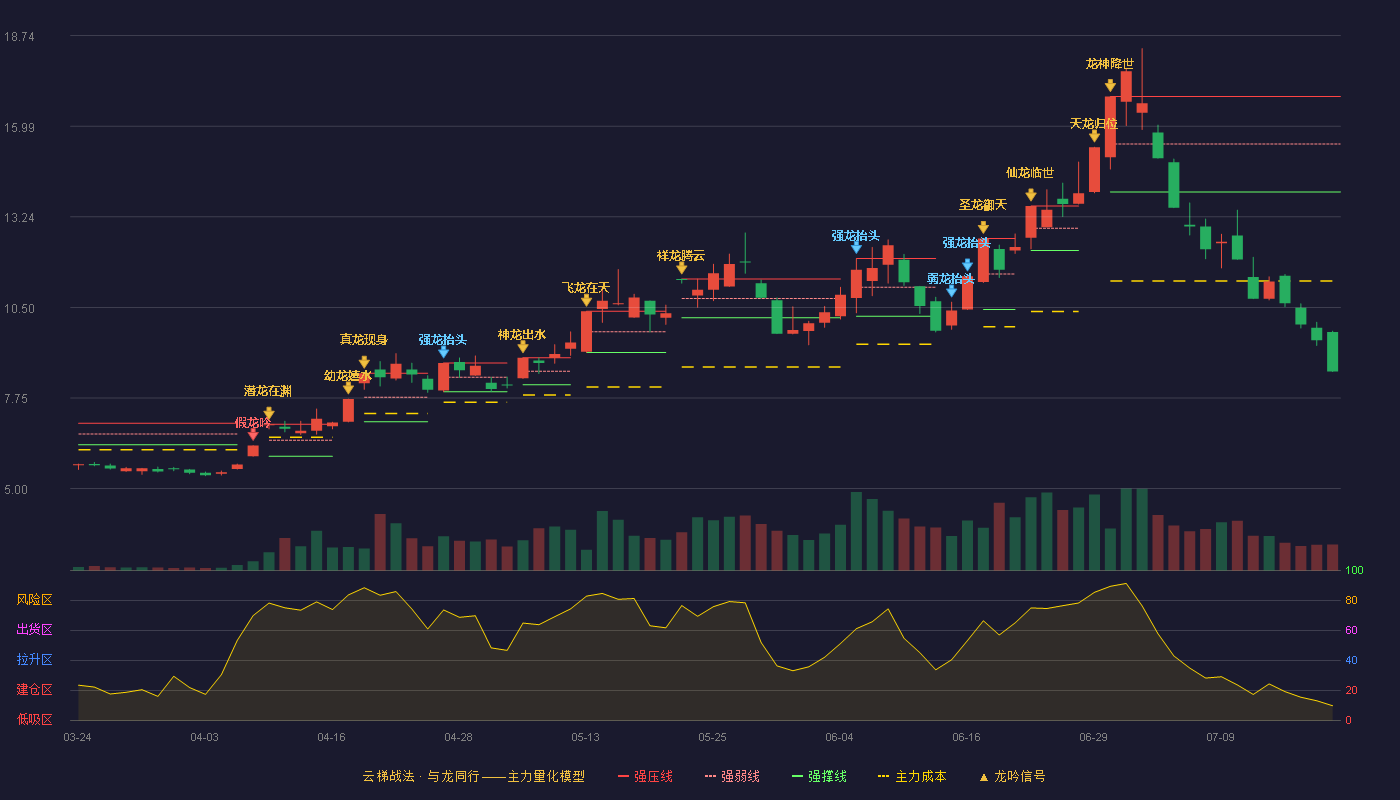The height and width of the screenshot is (800, 1400).
Task: Click the 04-28 date label
Action: (x=458, y=737)
